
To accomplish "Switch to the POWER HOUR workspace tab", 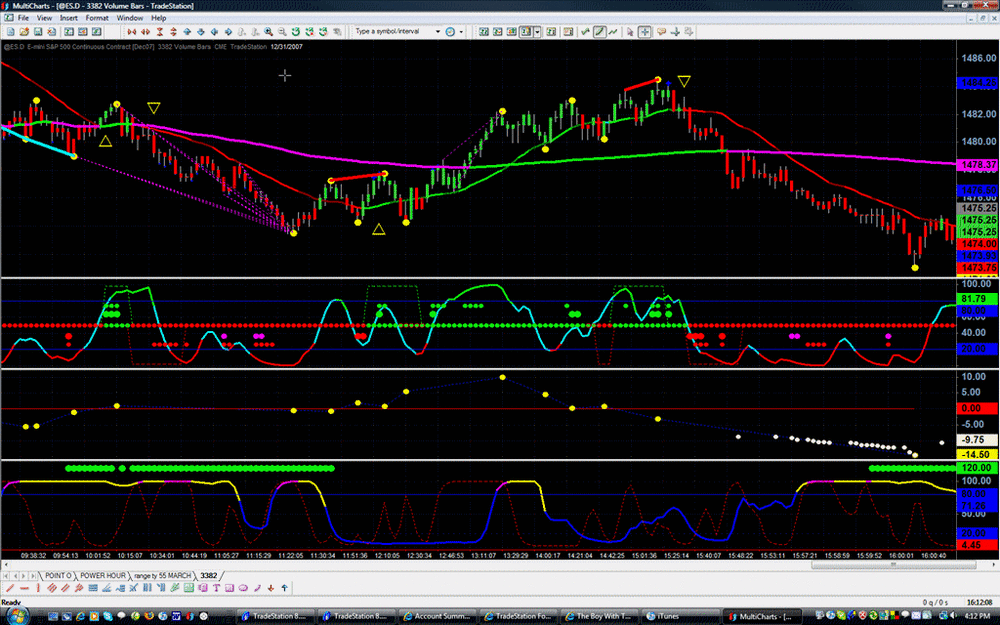I will point(103,575).
